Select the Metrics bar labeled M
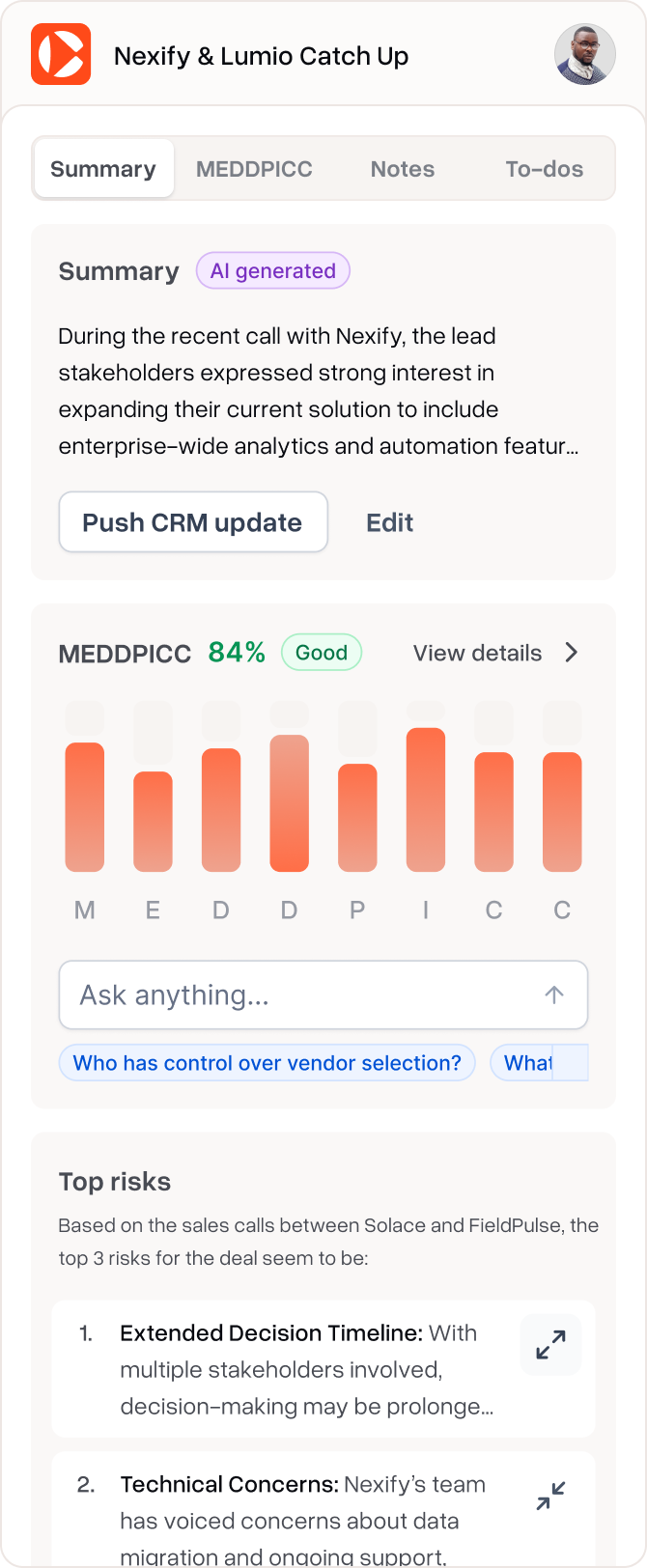Image resolution: width=647 pixels, height=1568 pixels. coord(84,806)
